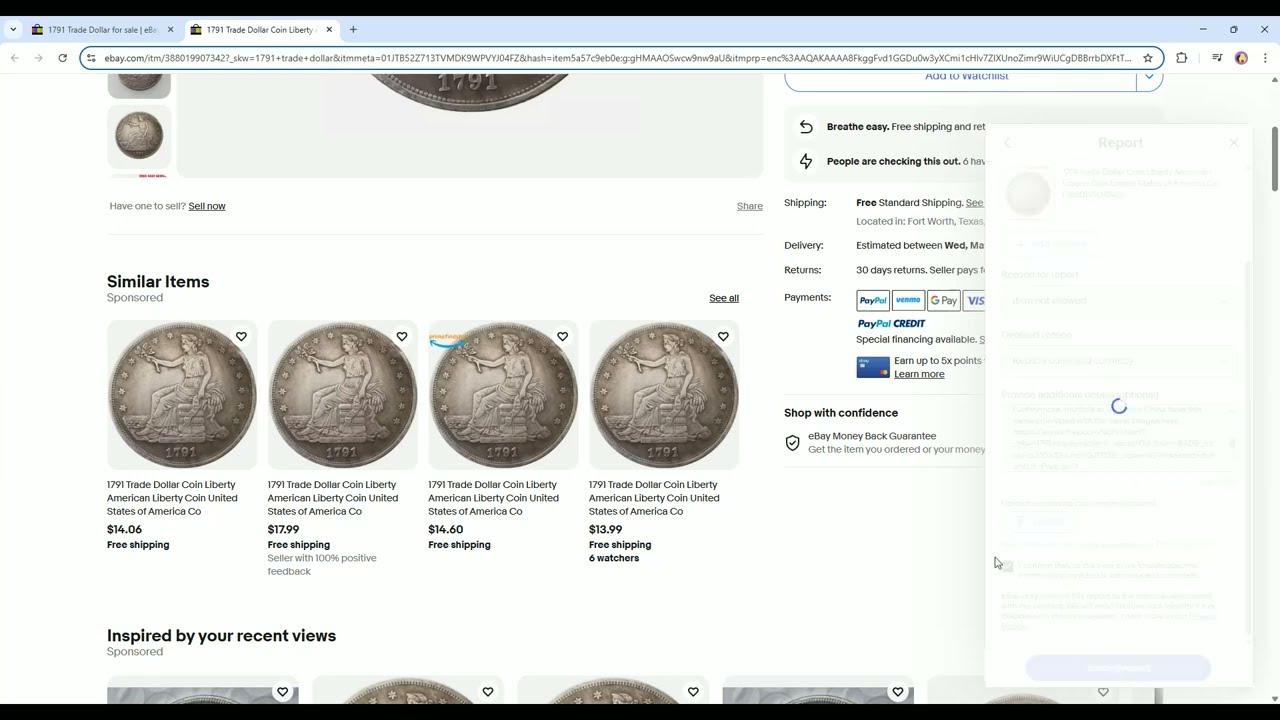Open the browser extensions puzzle icon
The height and width of the screenshot is (720, 1280).
tap(1181, 58)
